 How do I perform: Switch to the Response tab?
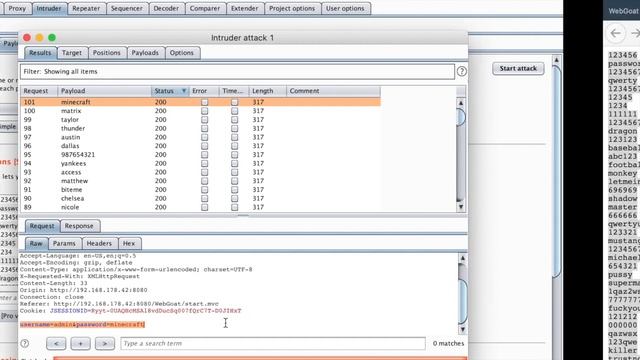(x=79, y=226)
